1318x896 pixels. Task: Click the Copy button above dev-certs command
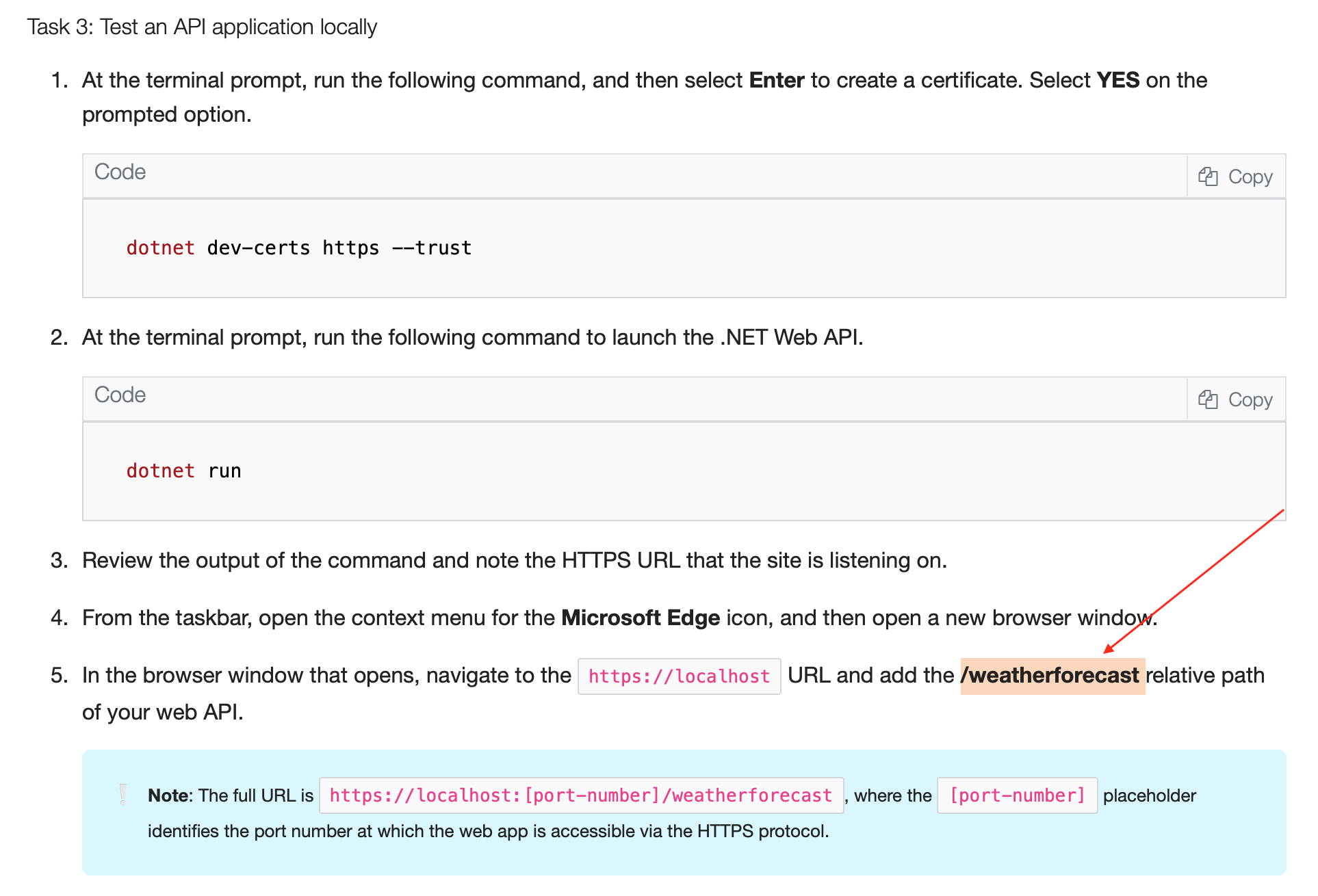(1235, 176)
